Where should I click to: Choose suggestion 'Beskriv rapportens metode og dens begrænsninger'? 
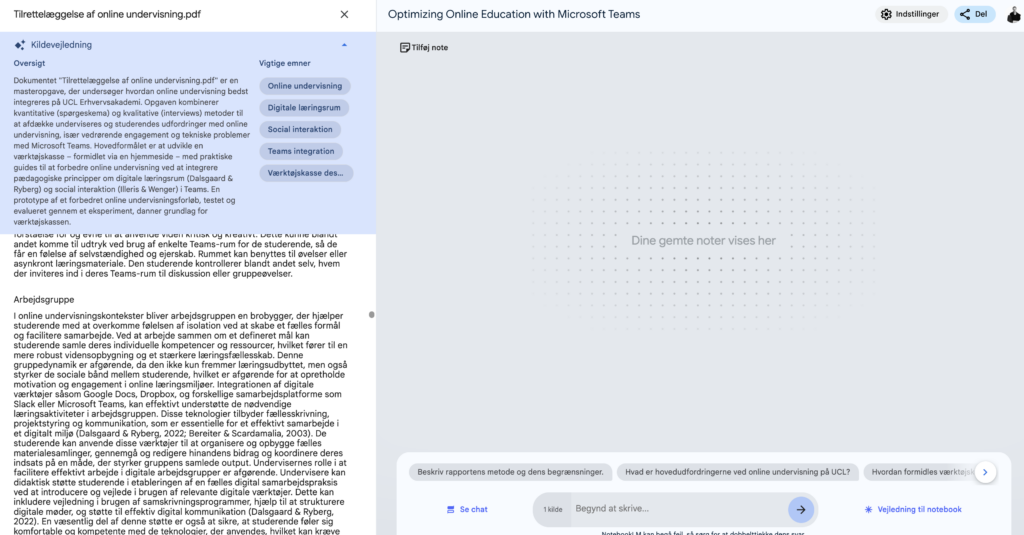(510, 472)
